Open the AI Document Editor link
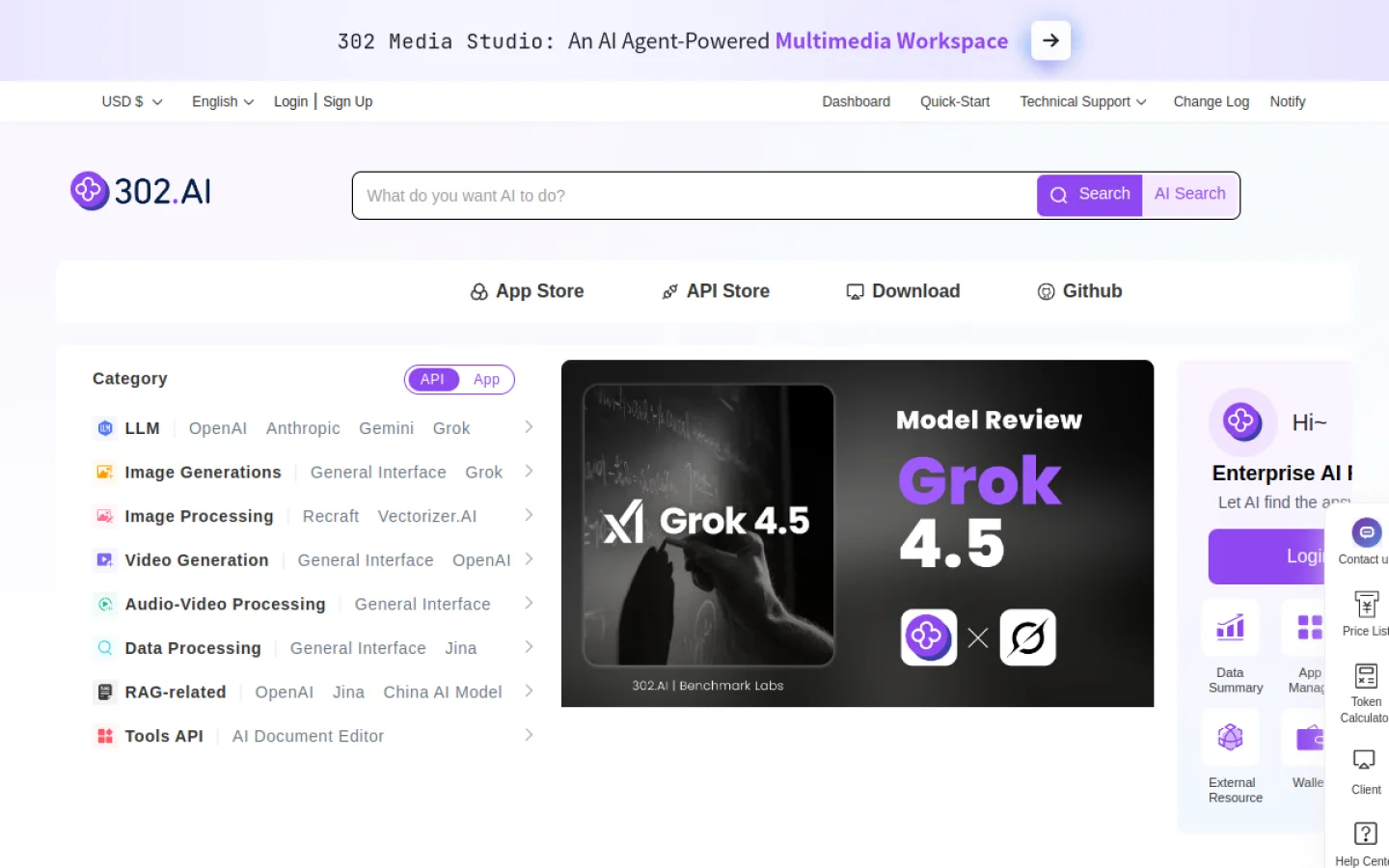The height and width of the screenshot is (868, 1389). [308, 736]
